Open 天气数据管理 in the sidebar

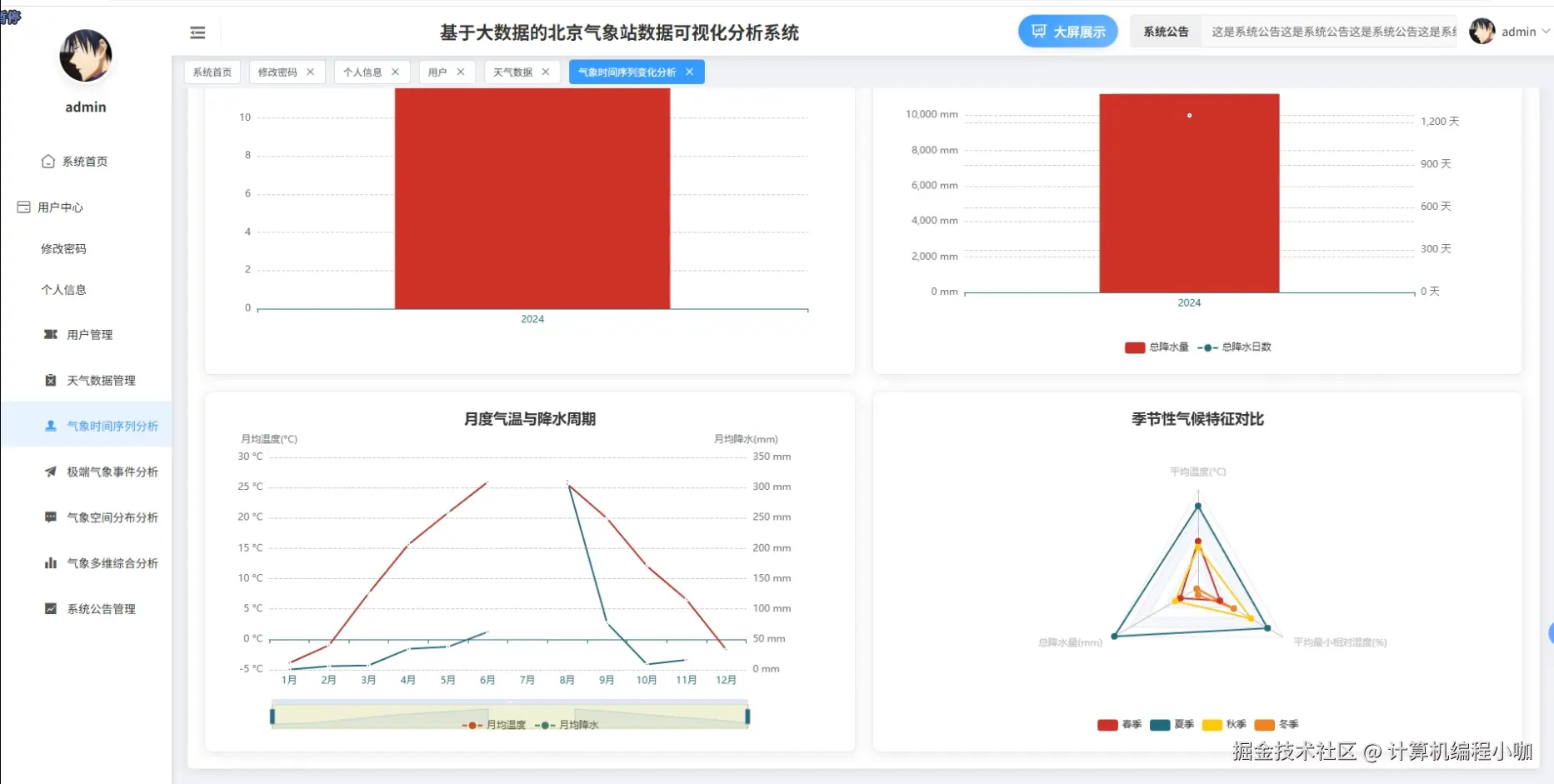[101, 381]
